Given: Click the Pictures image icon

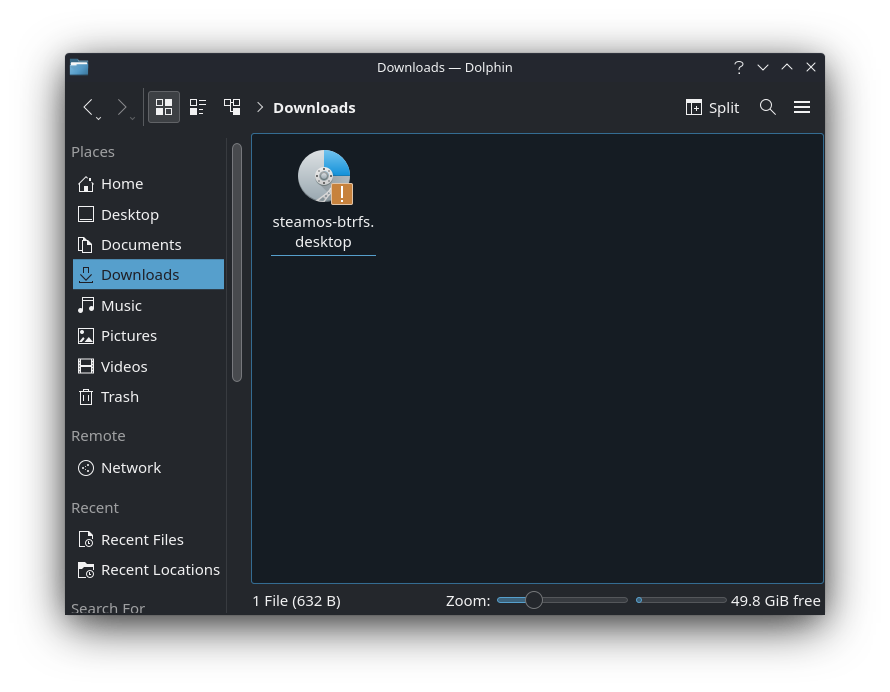Looking at the screenshot, I should coord(86,335).
